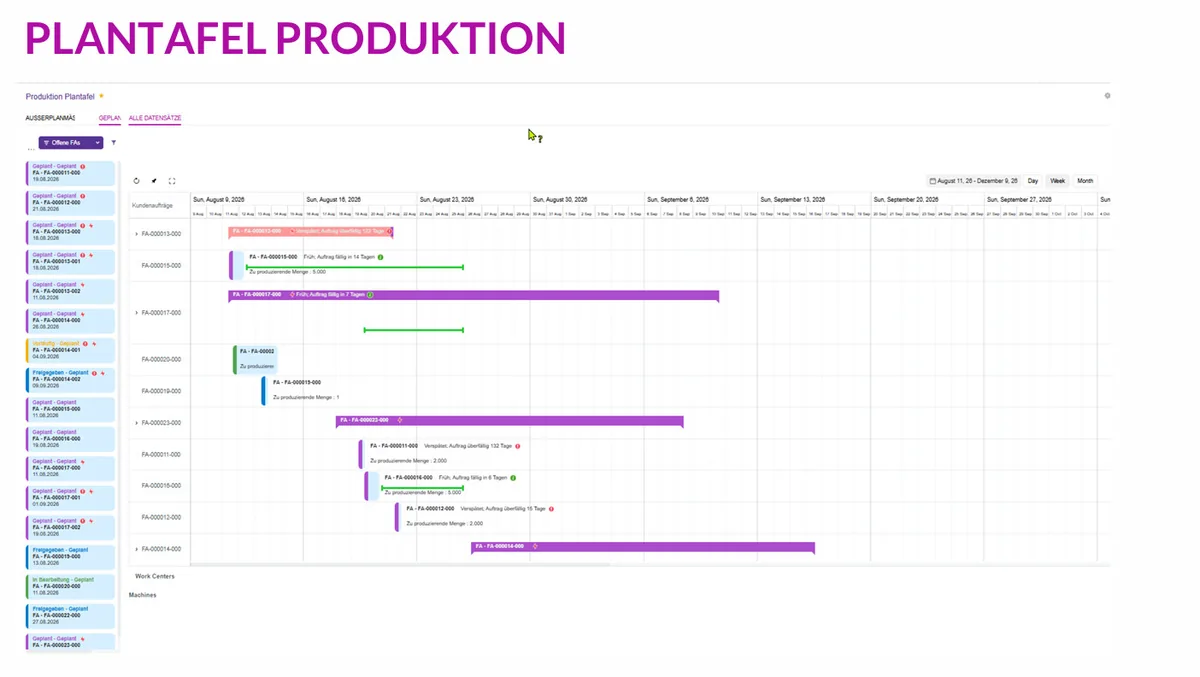This screenshot has width=1200, height=677.
Task: Select the purple FA-000014-000 Gantt bar
Action: [x=643, y=547]
